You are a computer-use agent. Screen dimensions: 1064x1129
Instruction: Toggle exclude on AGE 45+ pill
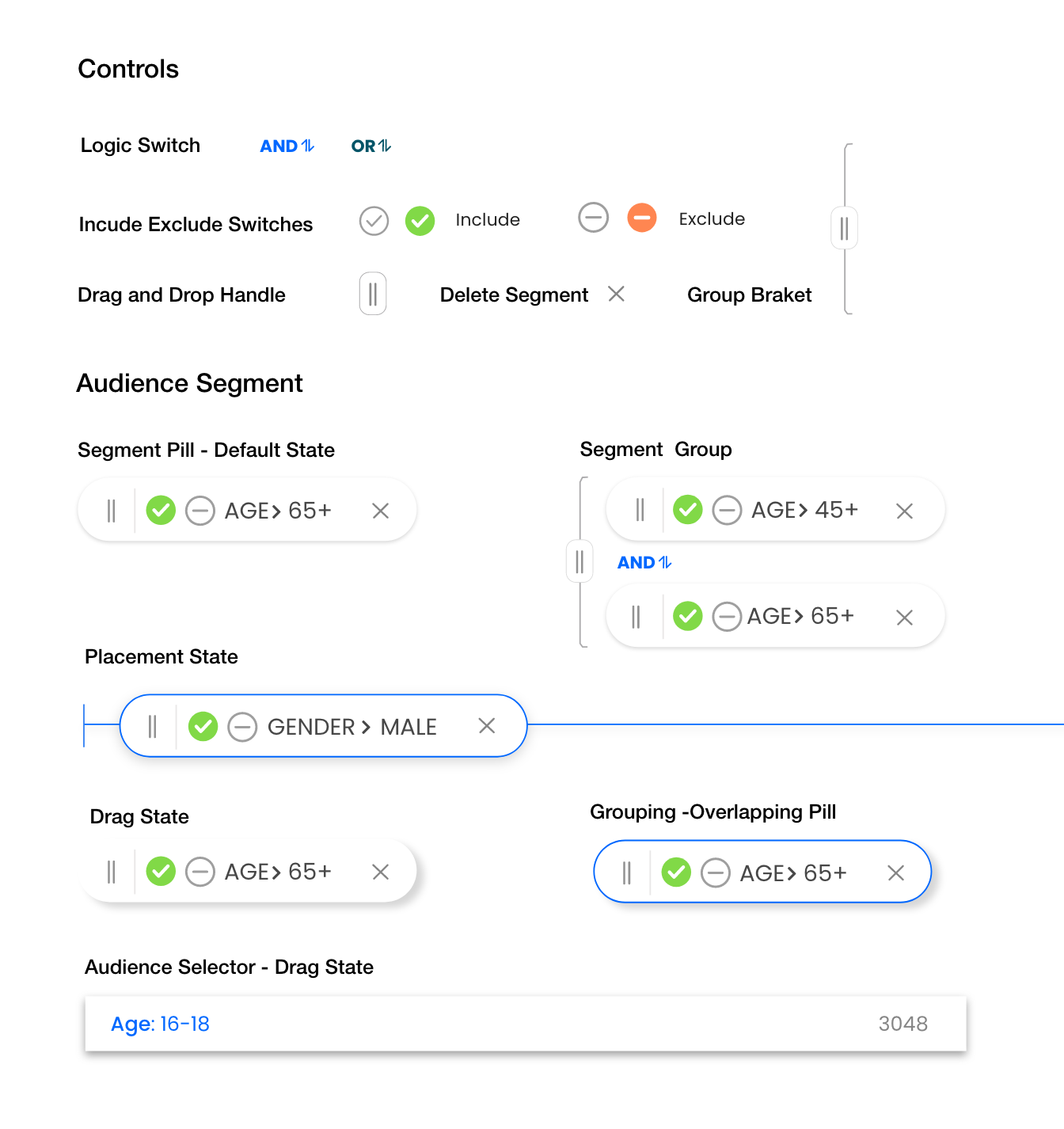[727, 510]
